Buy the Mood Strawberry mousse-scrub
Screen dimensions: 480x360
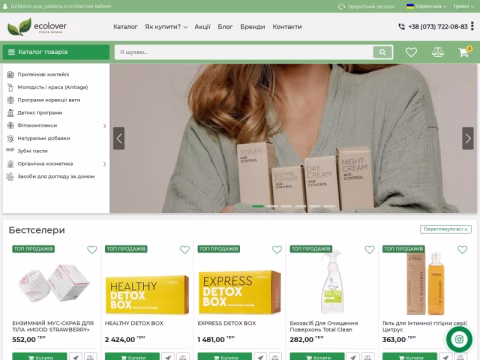coord(39,357)
